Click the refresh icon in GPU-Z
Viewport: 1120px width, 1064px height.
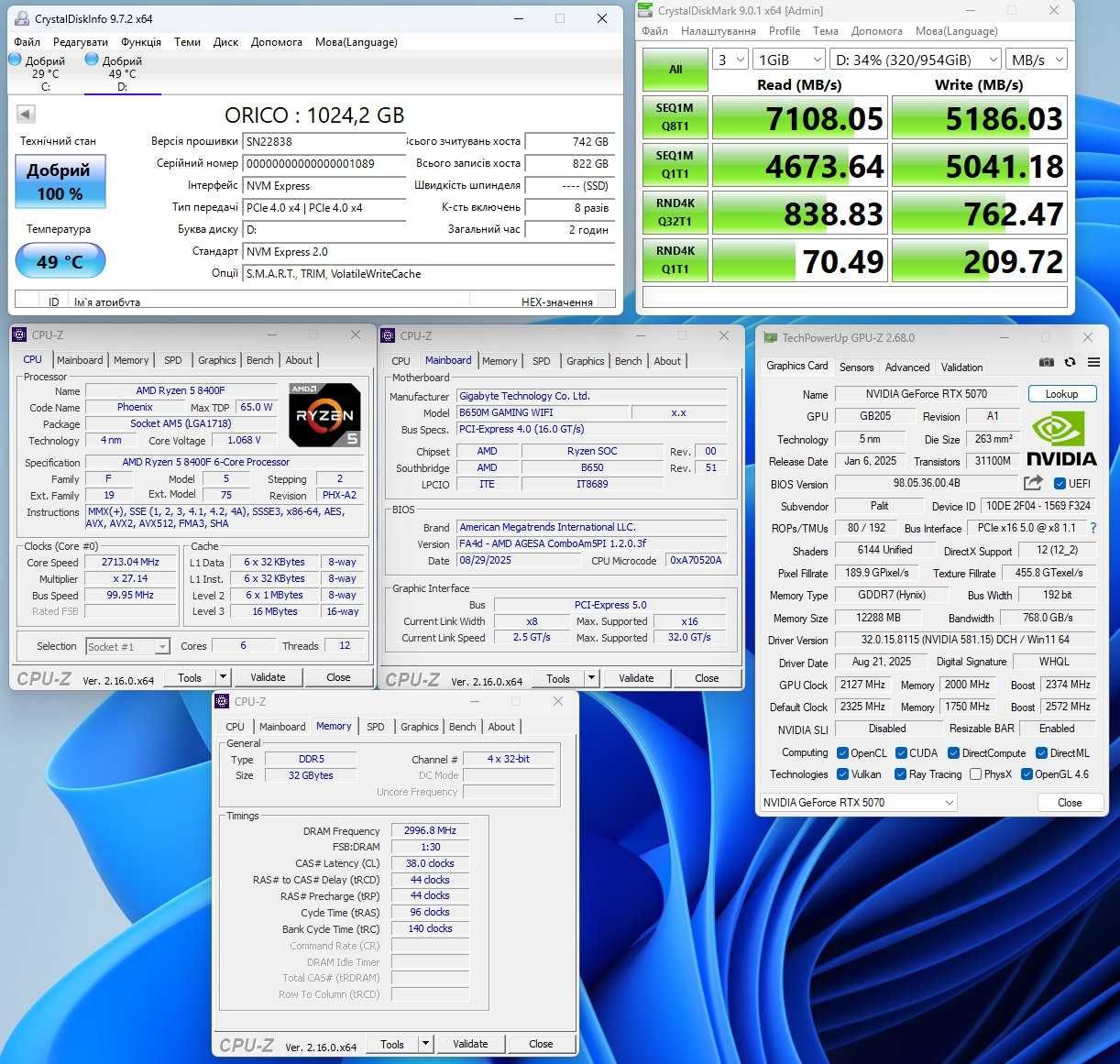pyautogui.click(x=1070, y=362)
